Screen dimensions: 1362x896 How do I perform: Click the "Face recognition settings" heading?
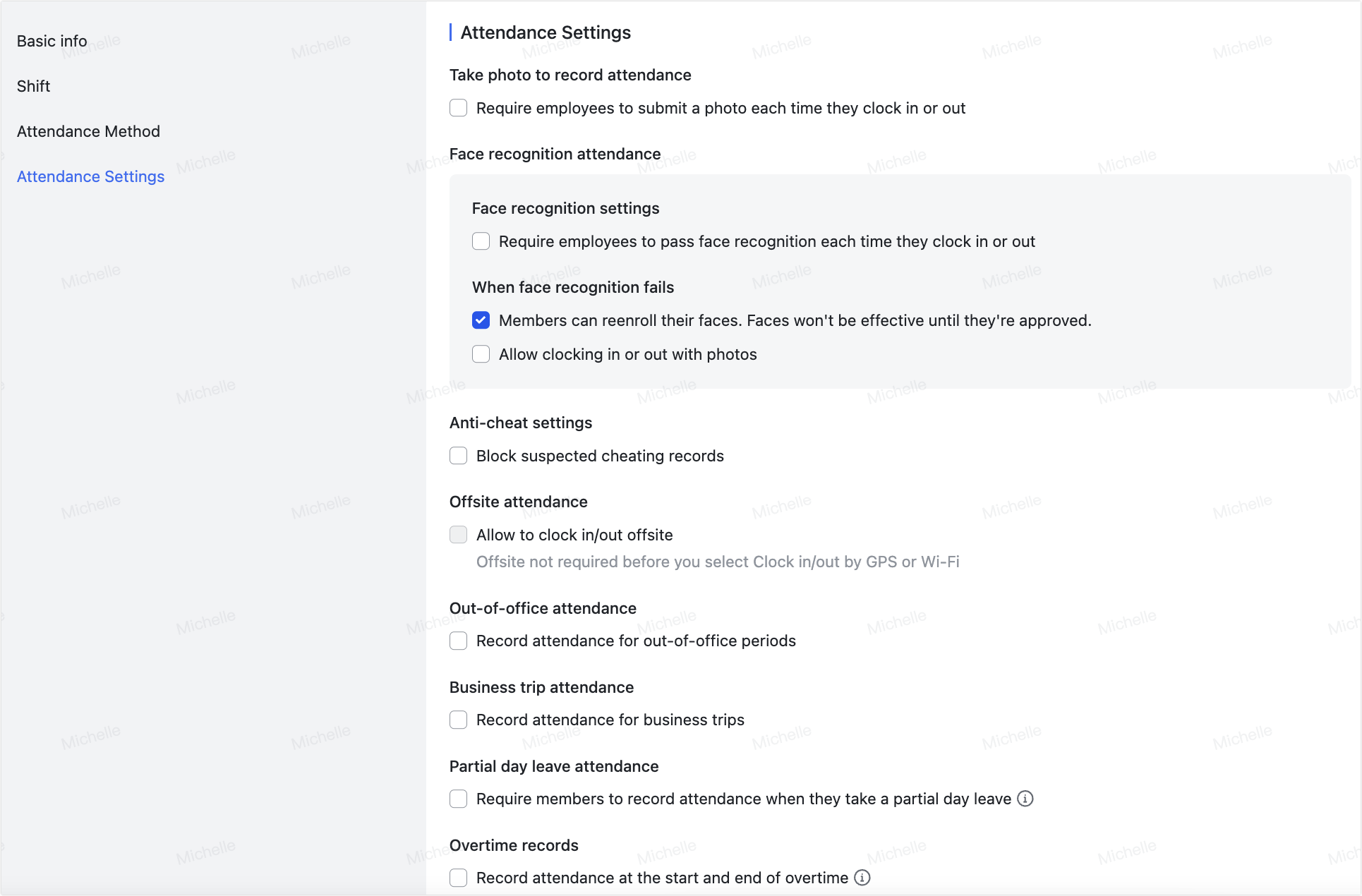(x=565, y=208)
